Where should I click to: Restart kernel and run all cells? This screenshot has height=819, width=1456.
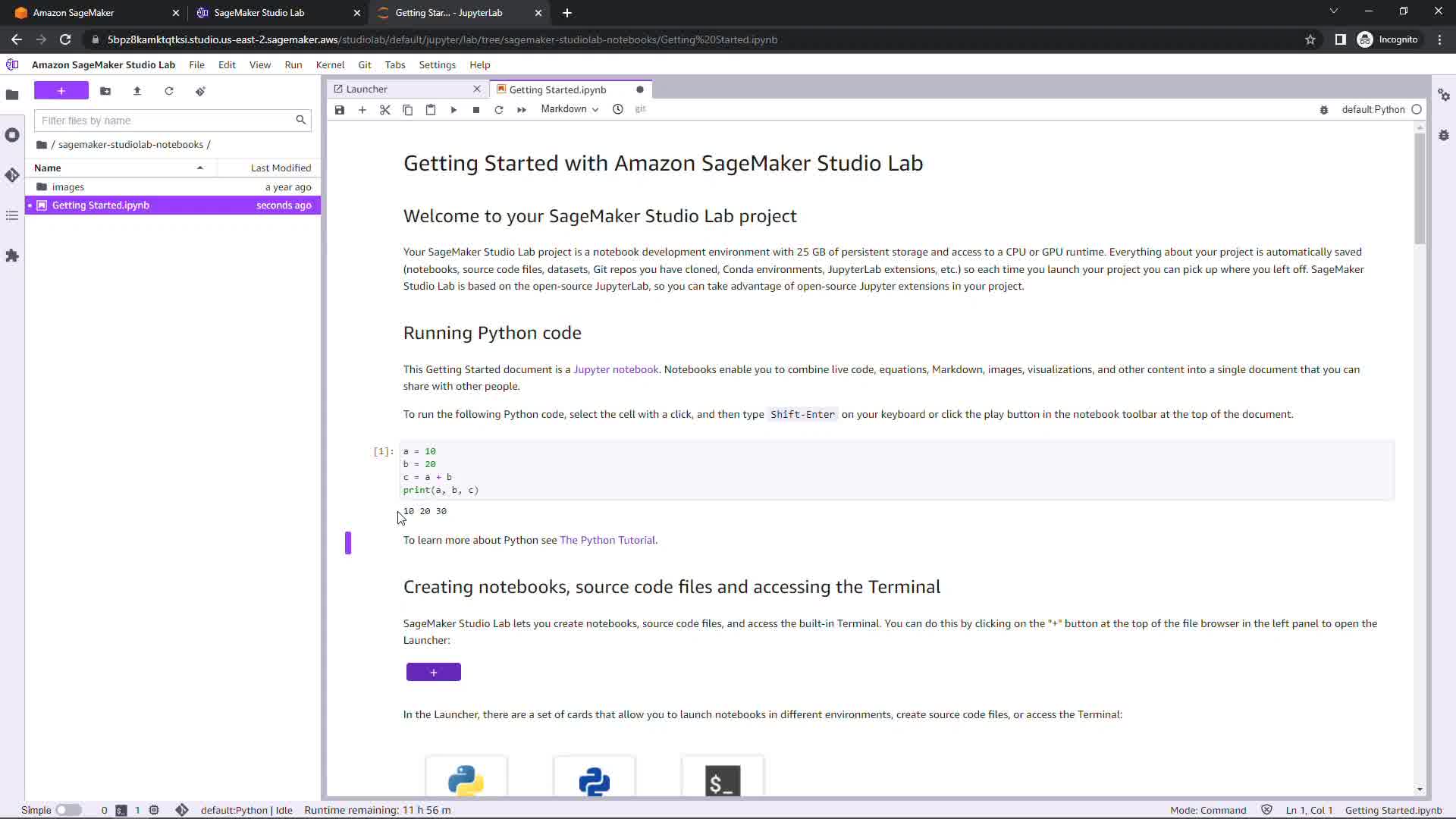(522, 110)
